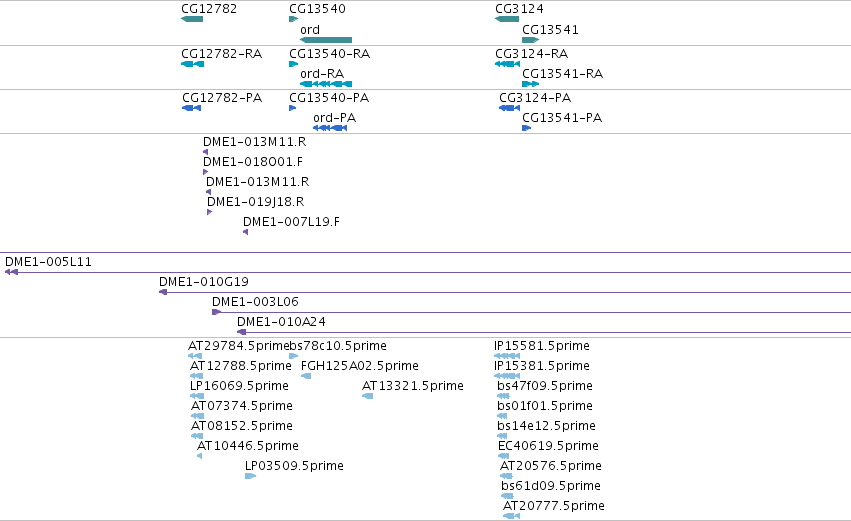This screenshot has width=851, height=521.
Task: Click EST AT13321.5prime label
Action: click(413, 386)
